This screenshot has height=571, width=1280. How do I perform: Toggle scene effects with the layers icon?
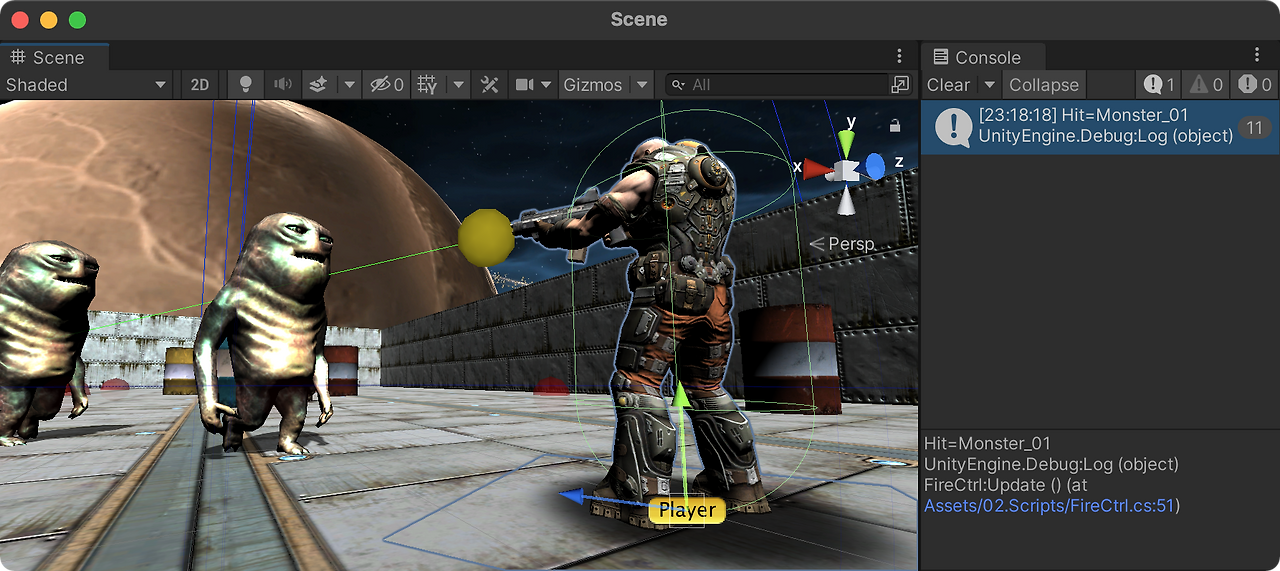(318, 85)
